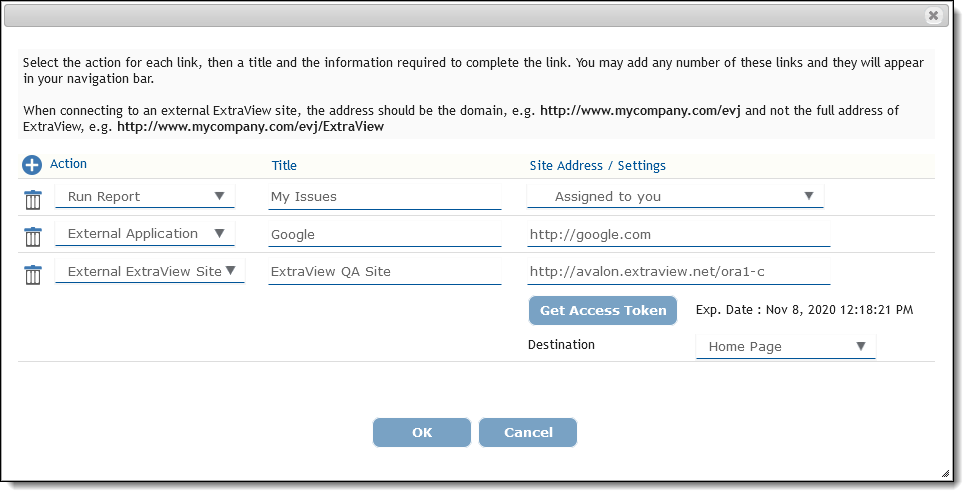This screenshot has width=969, height=497.
Task: Open the Run Report action dropdown
Action: 145,197
